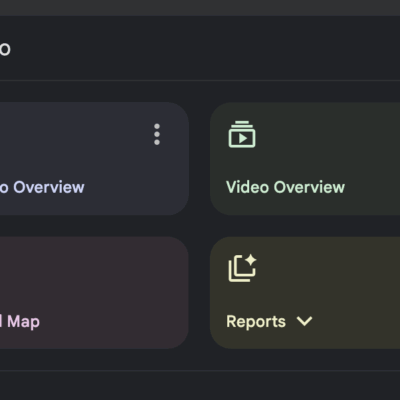Image resolution: width=400 pixels, height=400 pixels.
Task: Open the Mind Map card
Action: click(x=94, y=293)
